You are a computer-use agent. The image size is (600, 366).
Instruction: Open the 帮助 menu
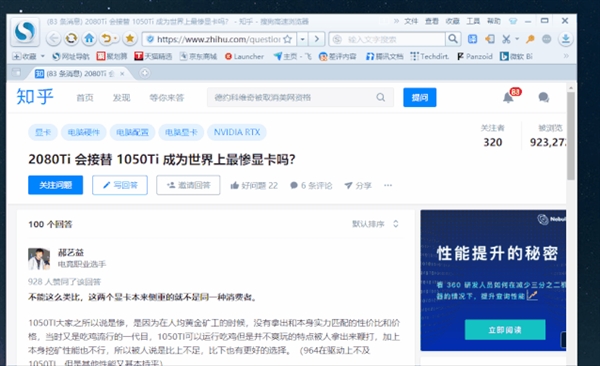(494, 21)
